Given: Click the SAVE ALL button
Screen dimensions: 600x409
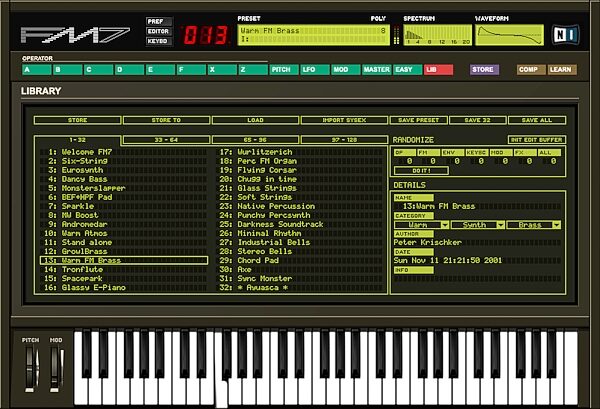Looking at the screenshot, I should (x=537, y=120).
